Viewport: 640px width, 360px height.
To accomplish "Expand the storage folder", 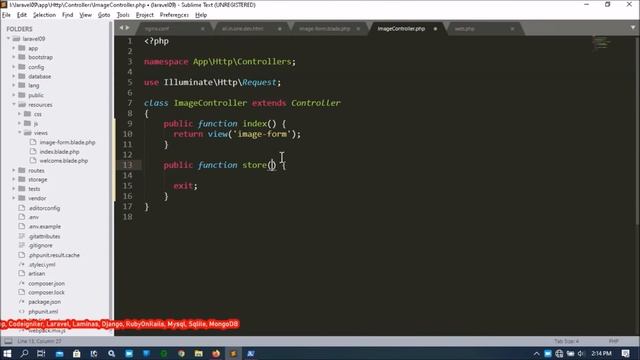I will [13, 180].
